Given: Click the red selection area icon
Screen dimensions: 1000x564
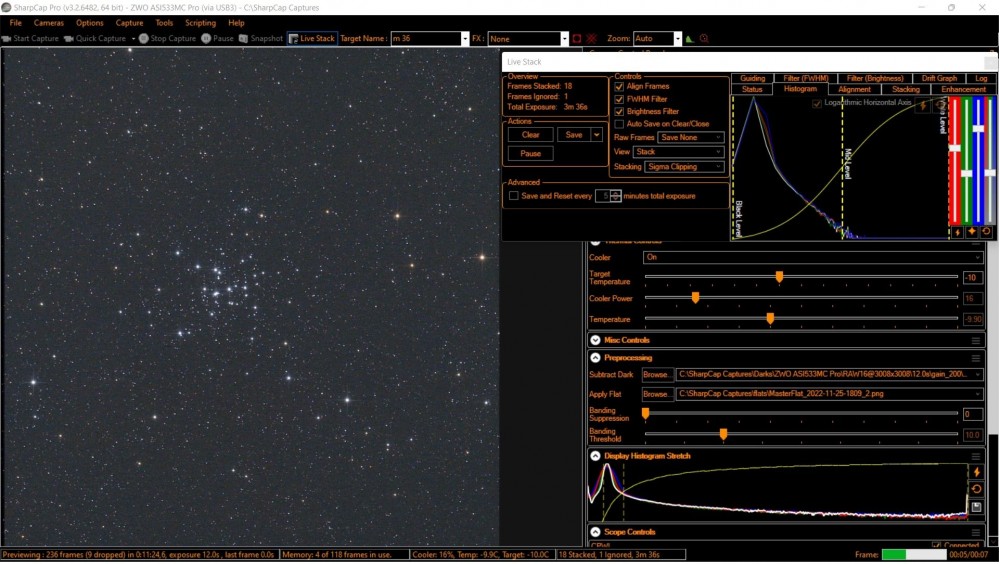Looking at the screenshot, I should [577, 38].
